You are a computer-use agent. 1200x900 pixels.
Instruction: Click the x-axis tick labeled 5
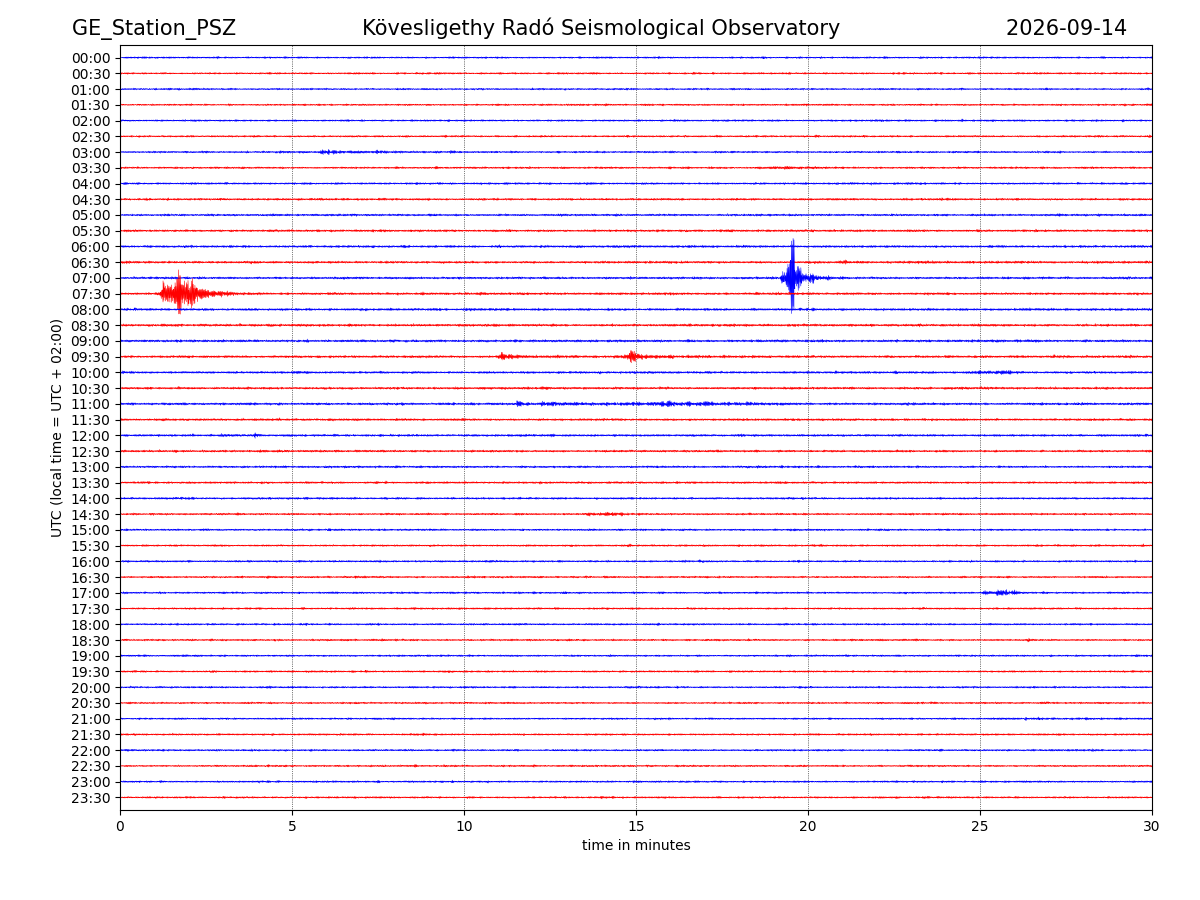point(292,826)
